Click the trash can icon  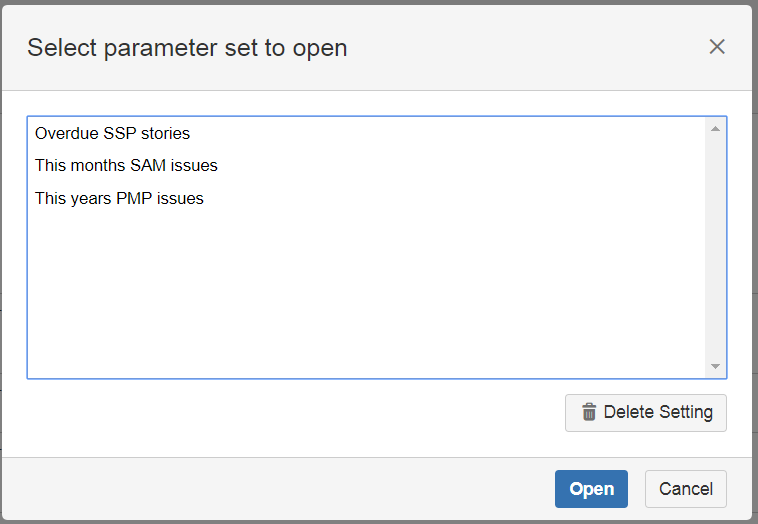pyautogui.click(x=589, y=412)
